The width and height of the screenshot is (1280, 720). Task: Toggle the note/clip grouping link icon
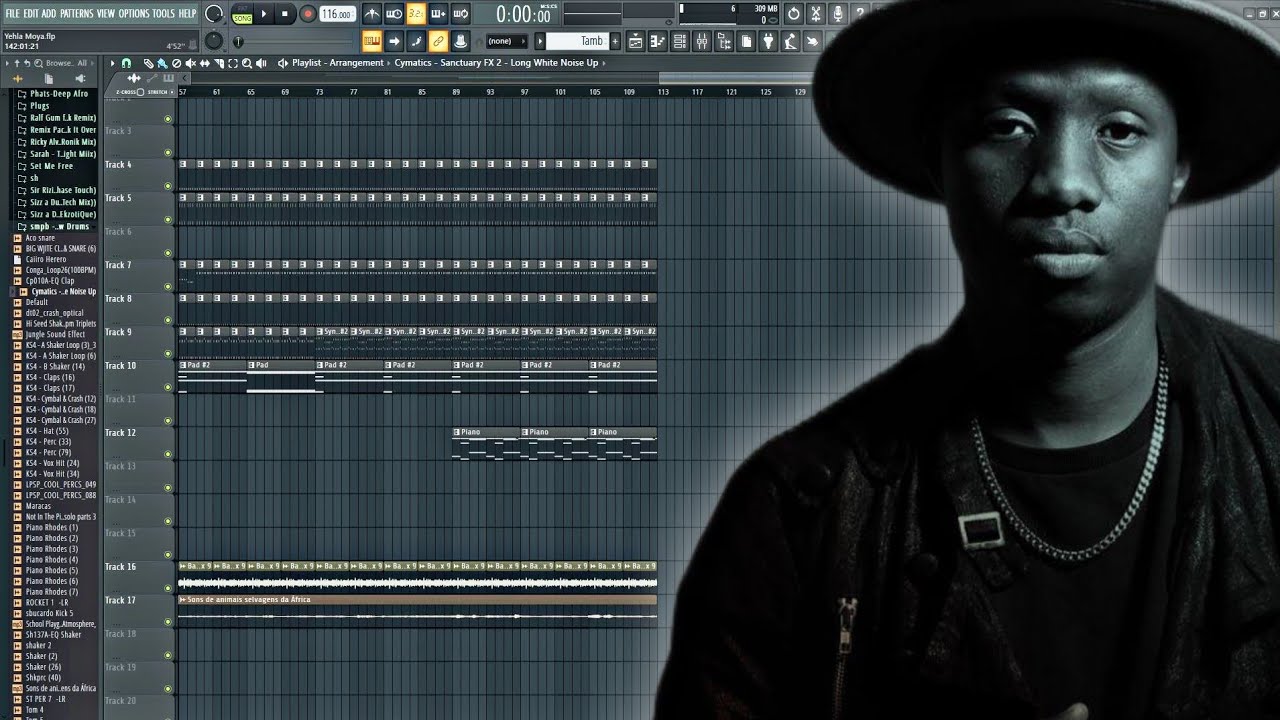438,41
